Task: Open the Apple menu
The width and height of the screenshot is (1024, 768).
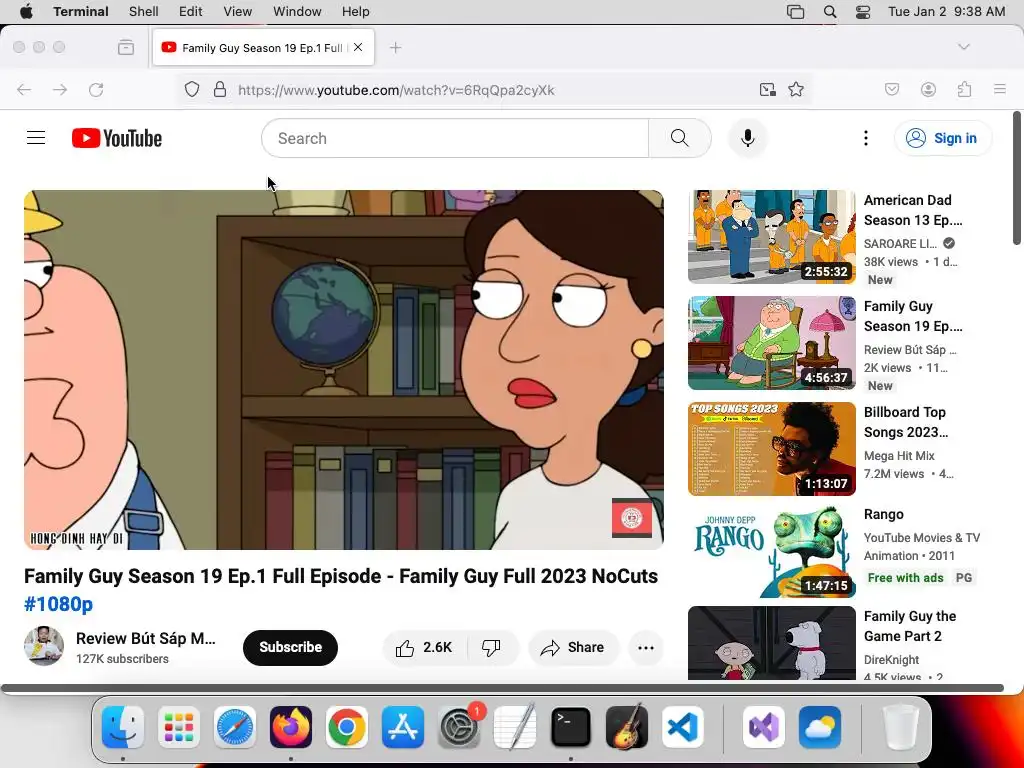Action: (x=26, y=11)
